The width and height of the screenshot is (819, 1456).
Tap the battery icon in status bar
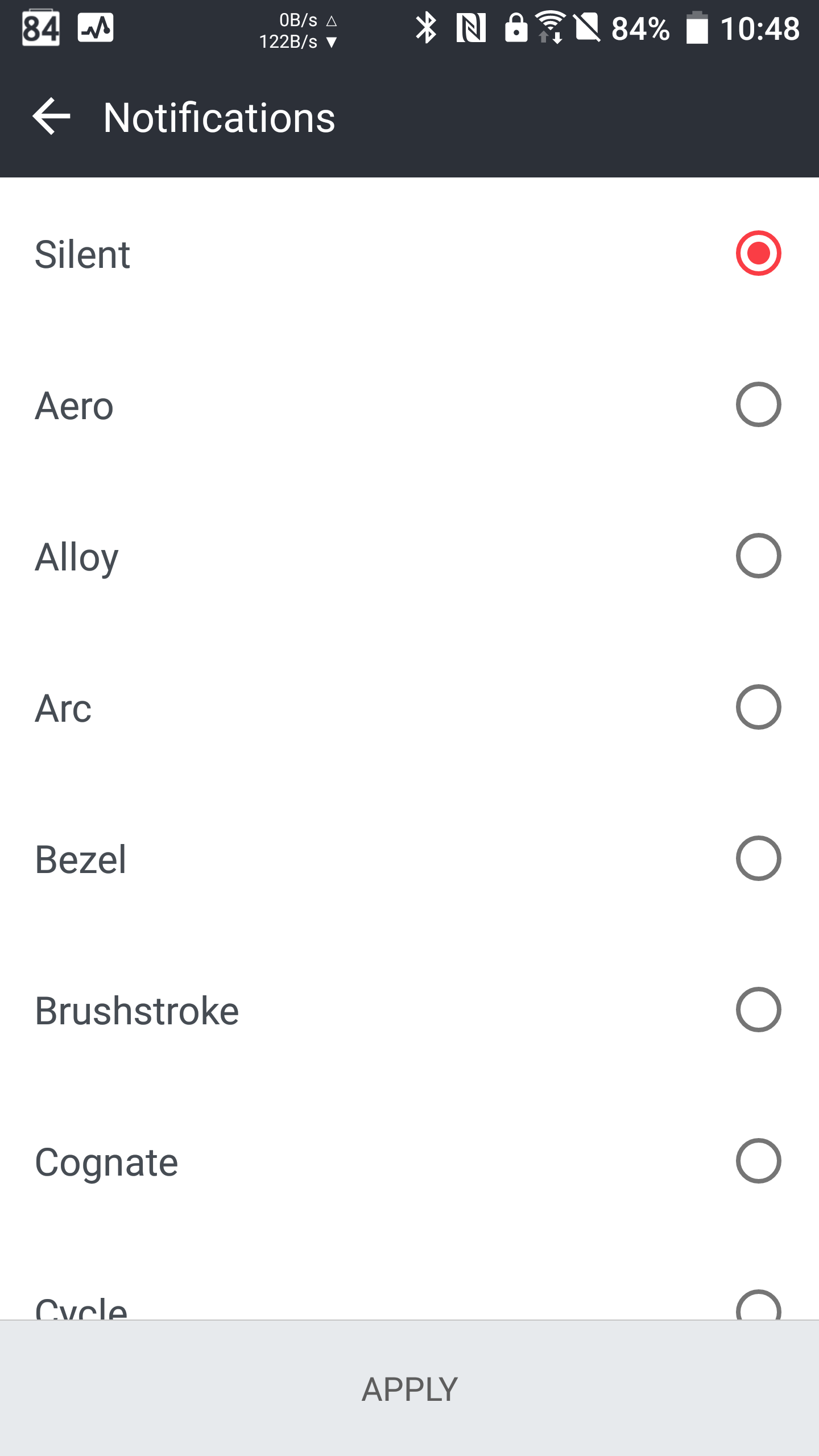point(697,28)
